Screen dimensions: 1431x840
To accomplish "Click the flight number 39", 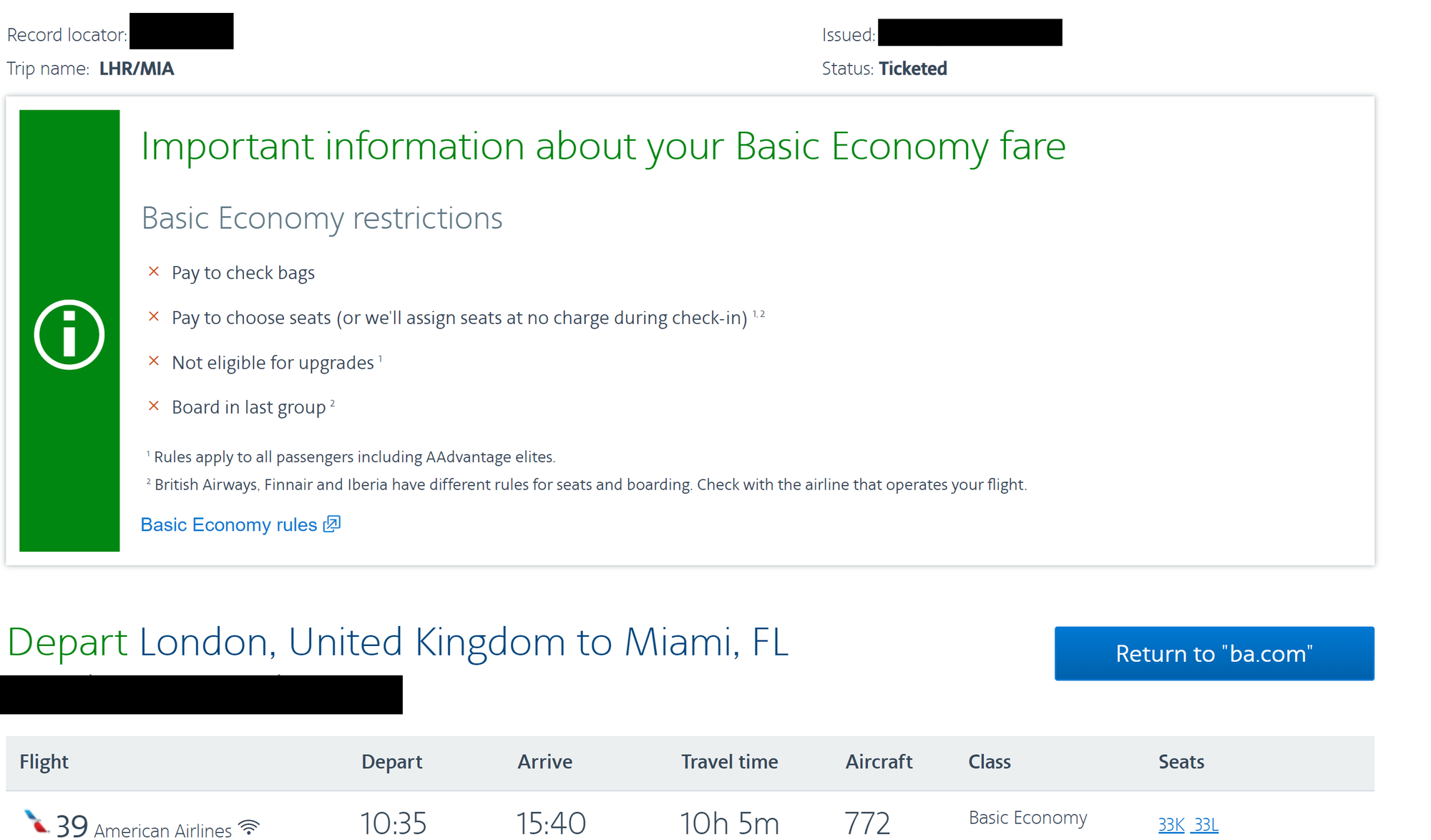I will [72, 825].
